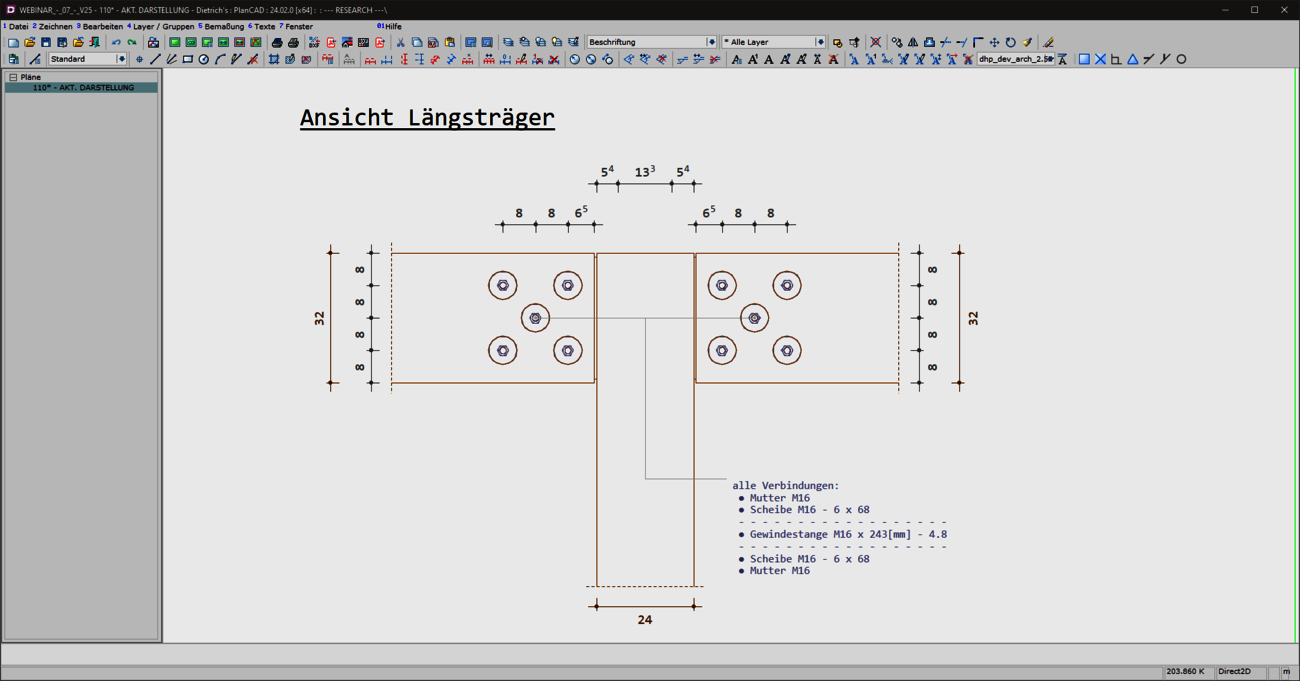Screen dimensions: 1300x681
Task: Click the brush/clean-up icon
Action: (x=1027, y=43)
